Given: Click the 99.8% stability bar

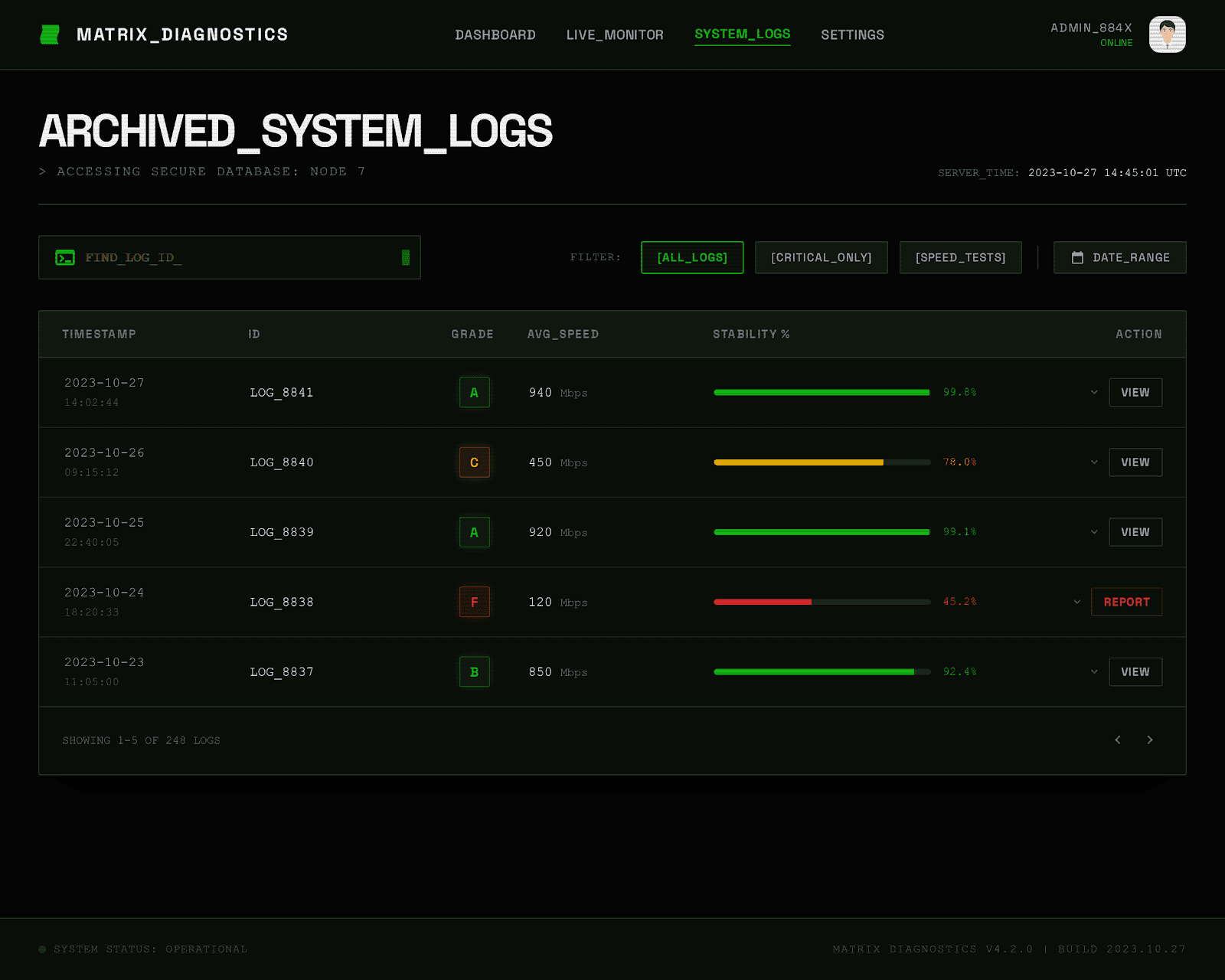Looking at the screenshot, I should [822, 393].
